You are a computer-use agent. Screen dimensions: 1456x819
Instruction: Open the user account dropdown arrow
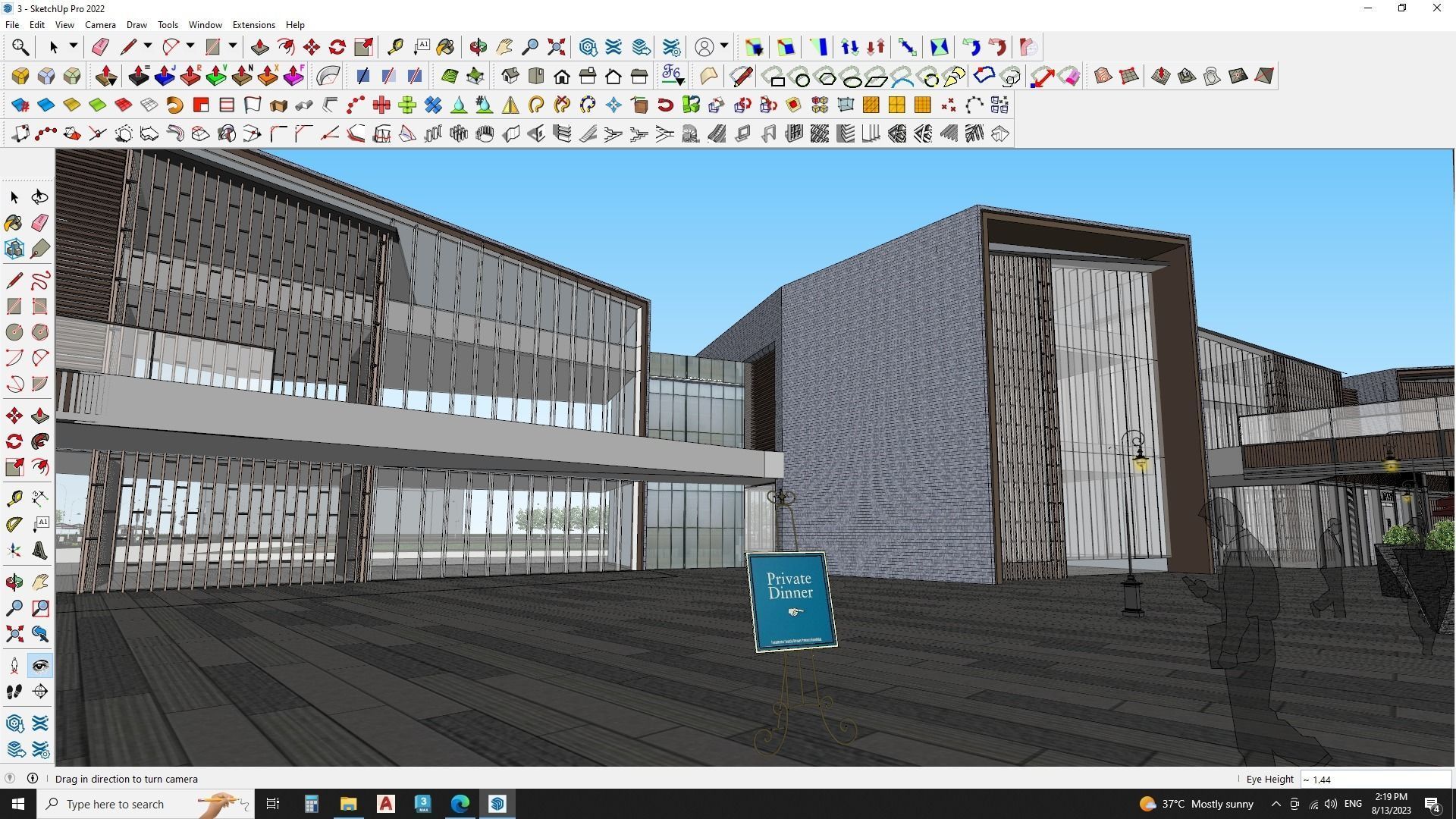click(x=724, y=46)
